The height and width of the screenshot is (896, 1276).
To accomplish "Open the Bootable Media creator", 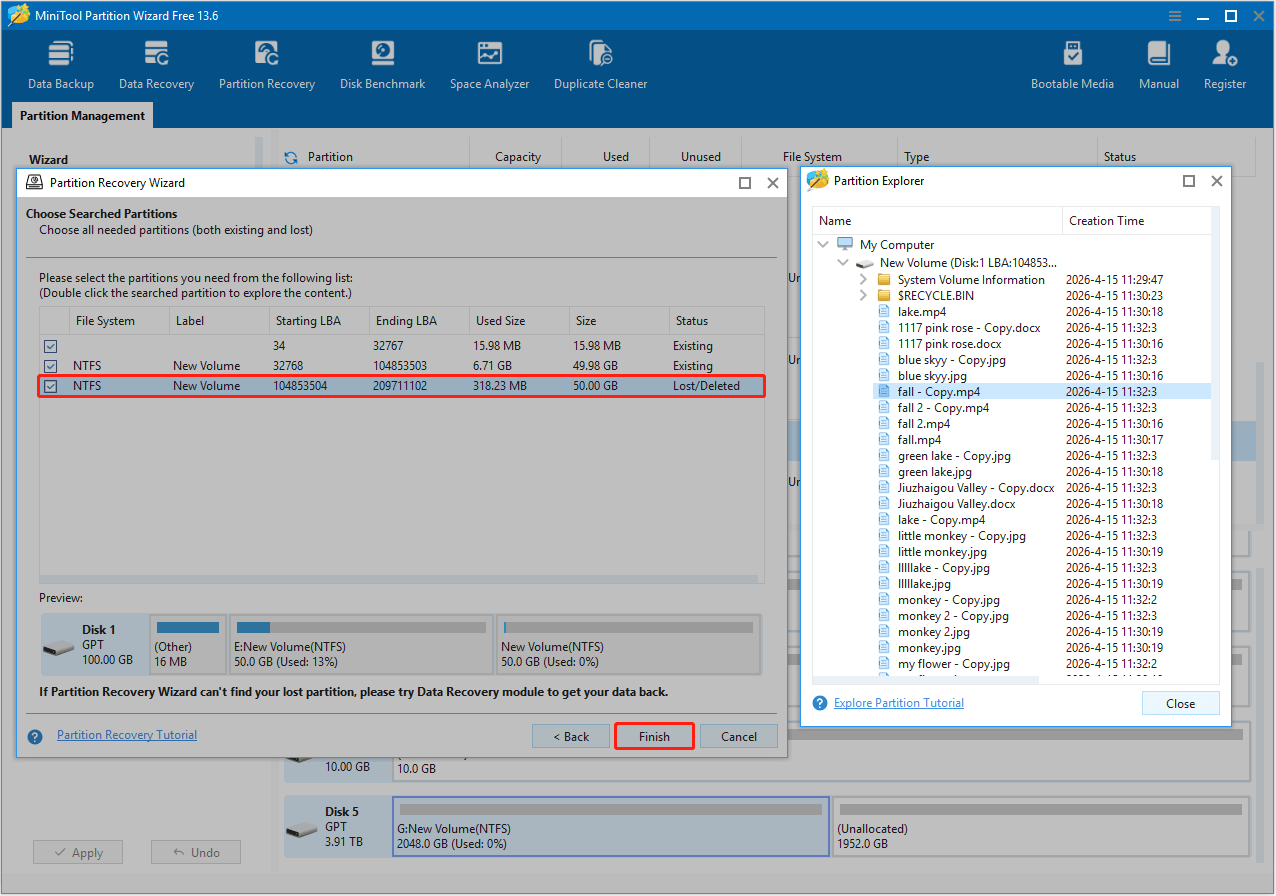I will point(1072,62).
